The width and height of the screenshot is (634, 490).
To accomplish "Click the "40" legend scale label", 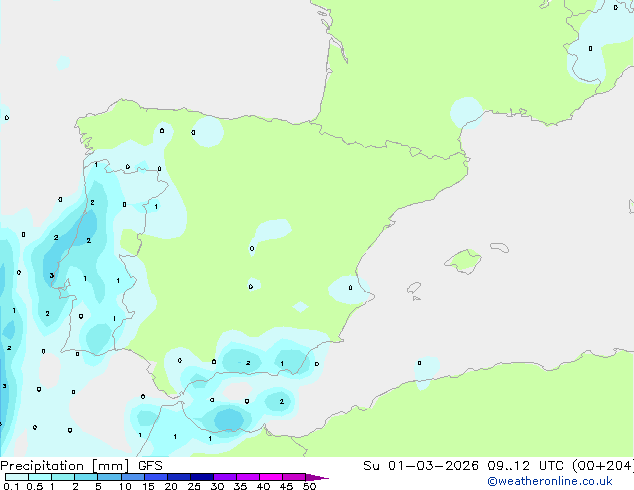I will click(x=263, y=486).
